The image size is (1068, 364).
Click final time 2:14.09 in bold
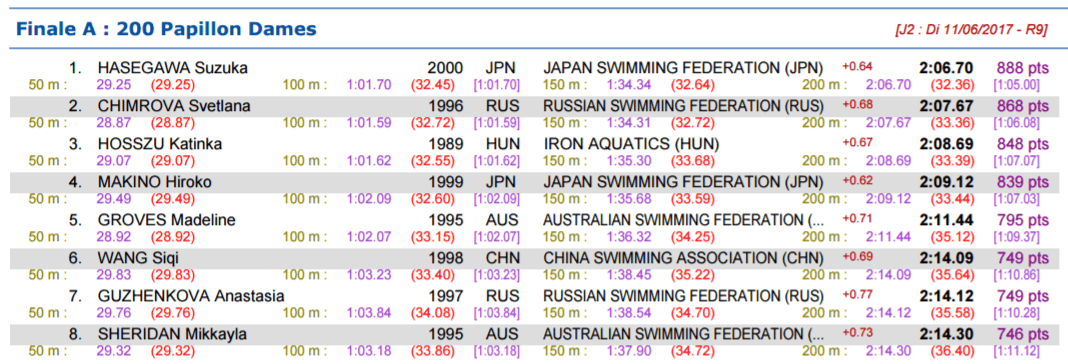[x=946, y=258]
